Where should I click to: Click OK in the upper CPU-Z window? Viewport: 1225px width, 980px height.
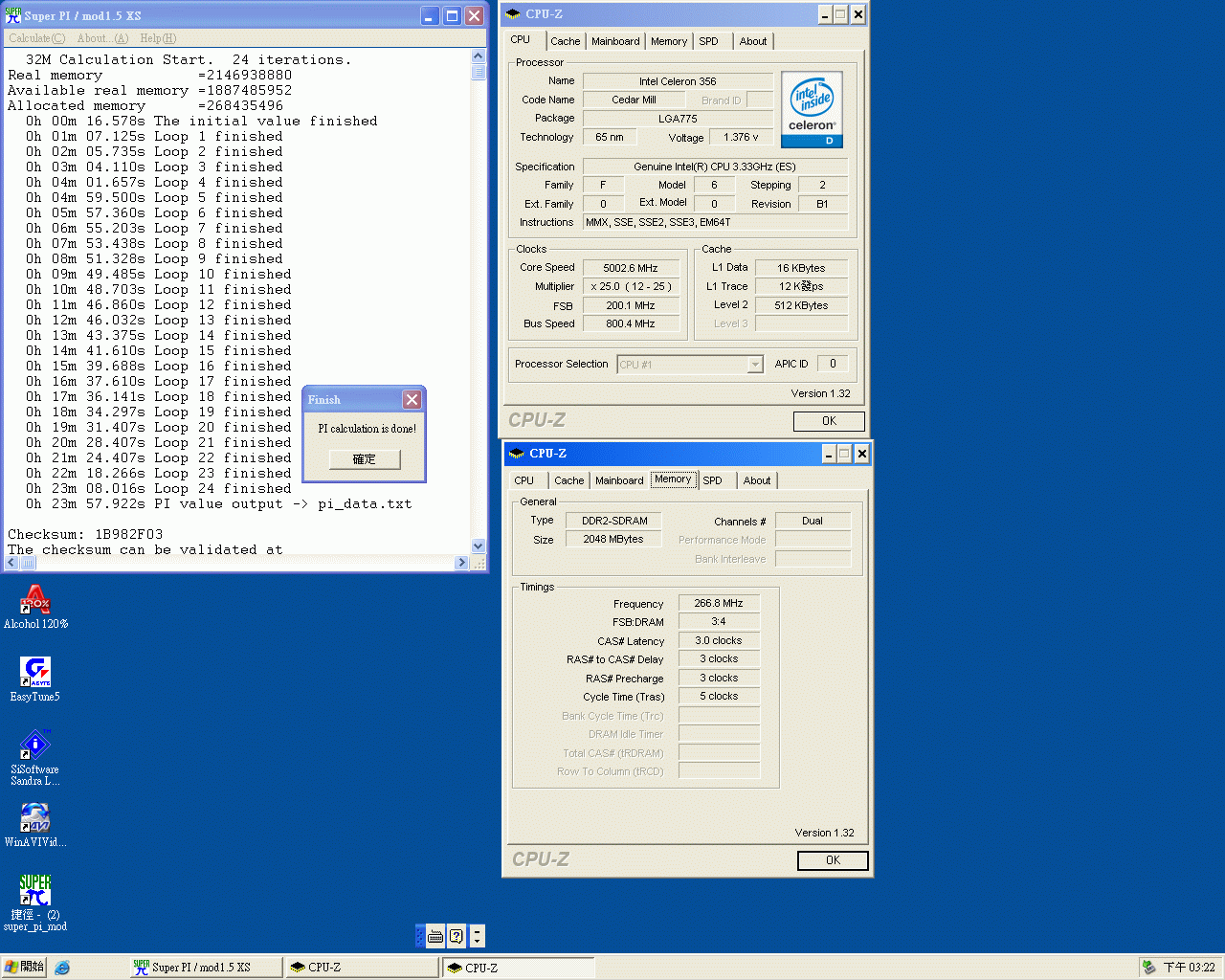(829, 421)
